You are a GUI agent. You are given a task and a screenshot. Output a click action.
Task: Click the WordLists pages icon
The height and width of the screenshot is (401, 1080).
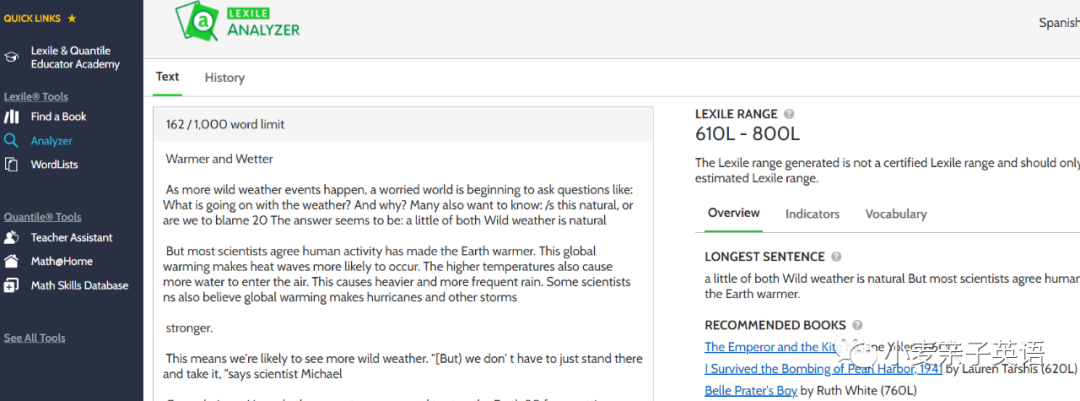(11, 165)
